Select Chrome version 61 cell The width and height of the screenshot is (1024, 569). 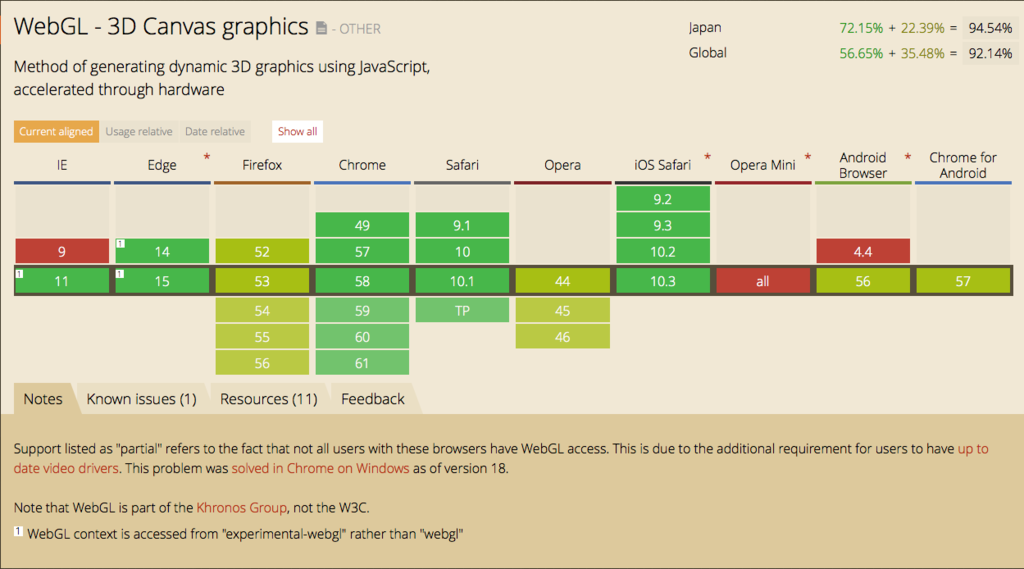(362, 363)
